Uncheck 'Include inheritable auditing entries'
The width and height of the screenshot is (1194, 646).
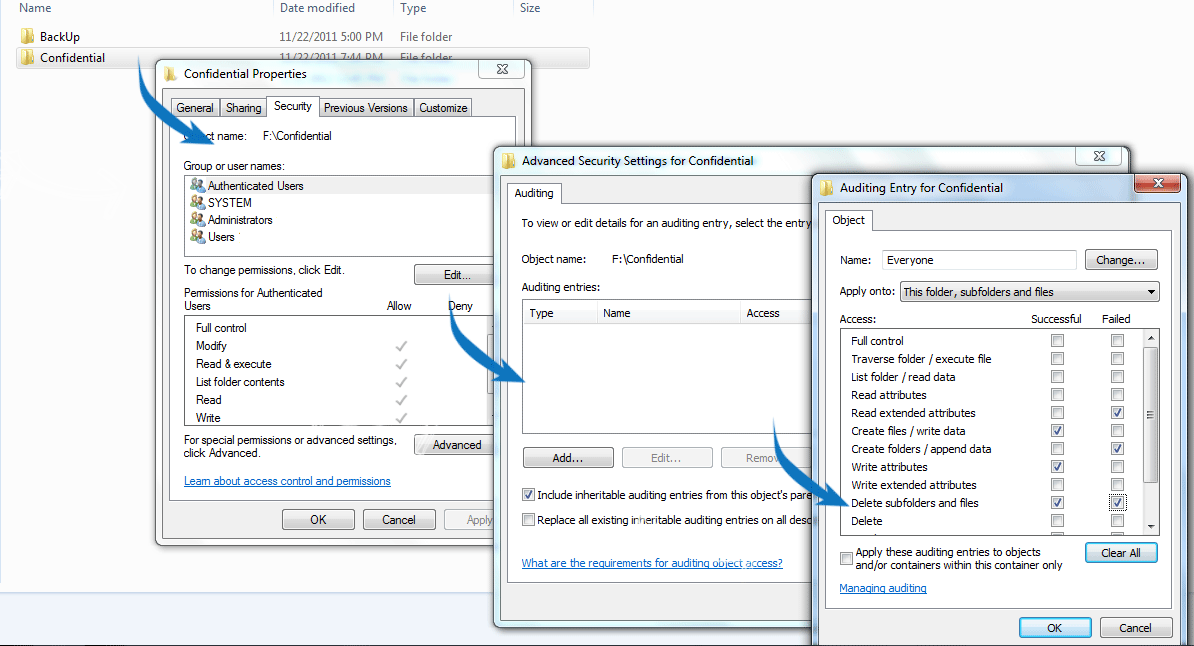tap(526, 494)
